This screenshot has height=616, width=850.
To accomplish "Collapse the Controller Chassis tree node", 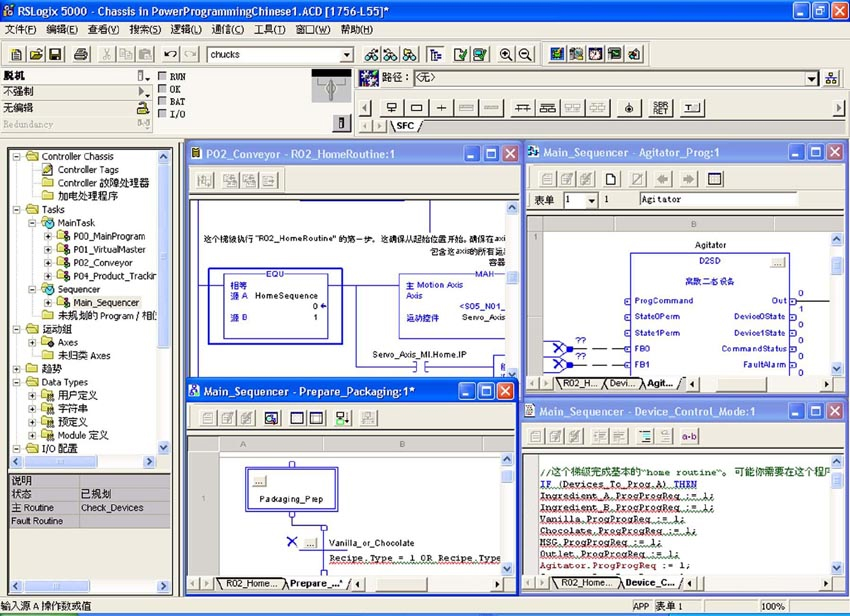I will [17, 156].
